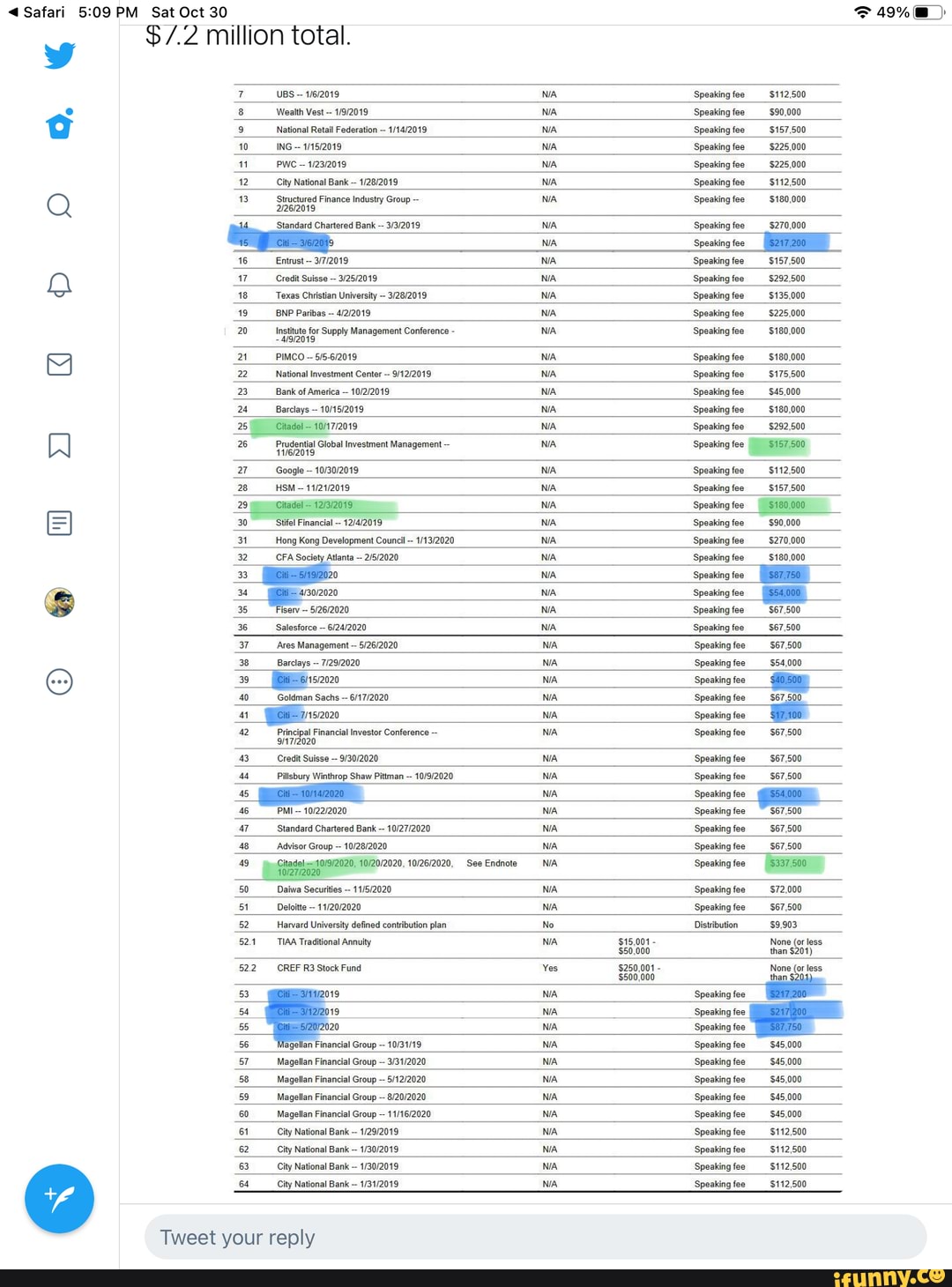952x1287 pixels.
Task: Open the Twitter bird home logo
Action: (x=59, y=56)
